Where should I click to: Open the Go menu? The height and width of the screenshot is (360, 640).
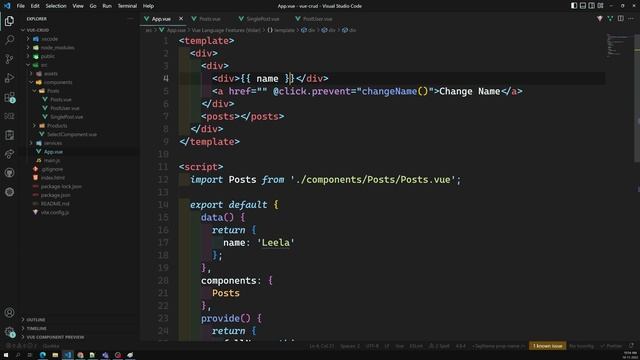(x=93, y=6)
